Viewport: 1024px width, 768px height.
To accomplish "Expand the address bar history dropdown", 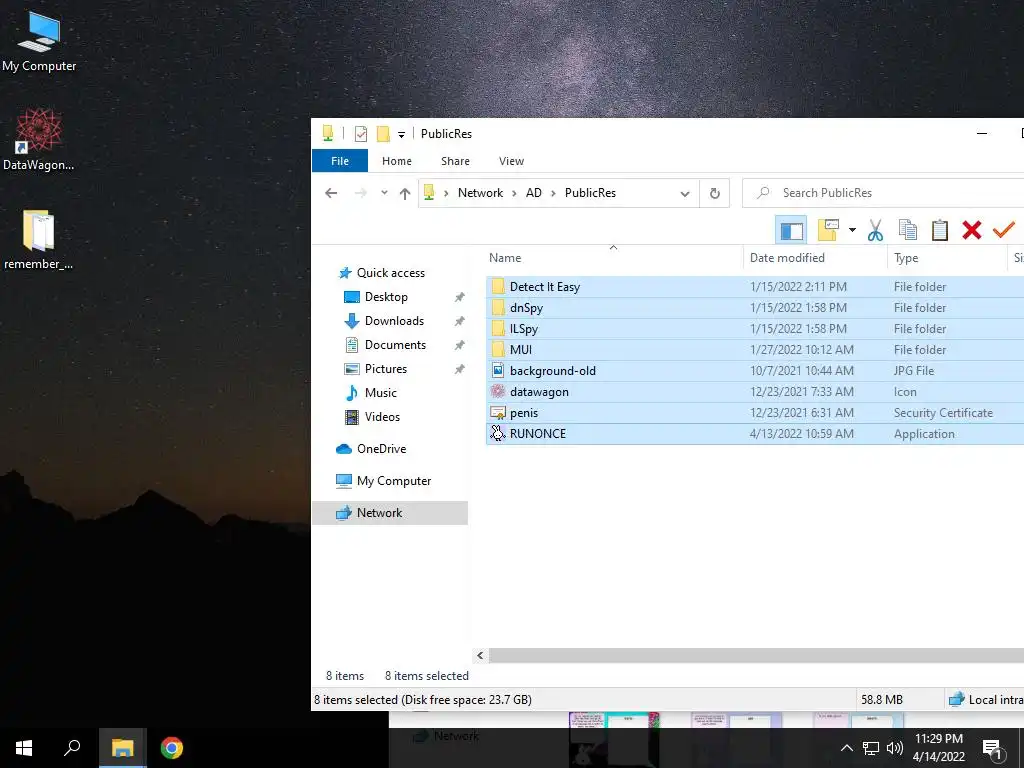I will pyautogui.click(x=684, y=193).
